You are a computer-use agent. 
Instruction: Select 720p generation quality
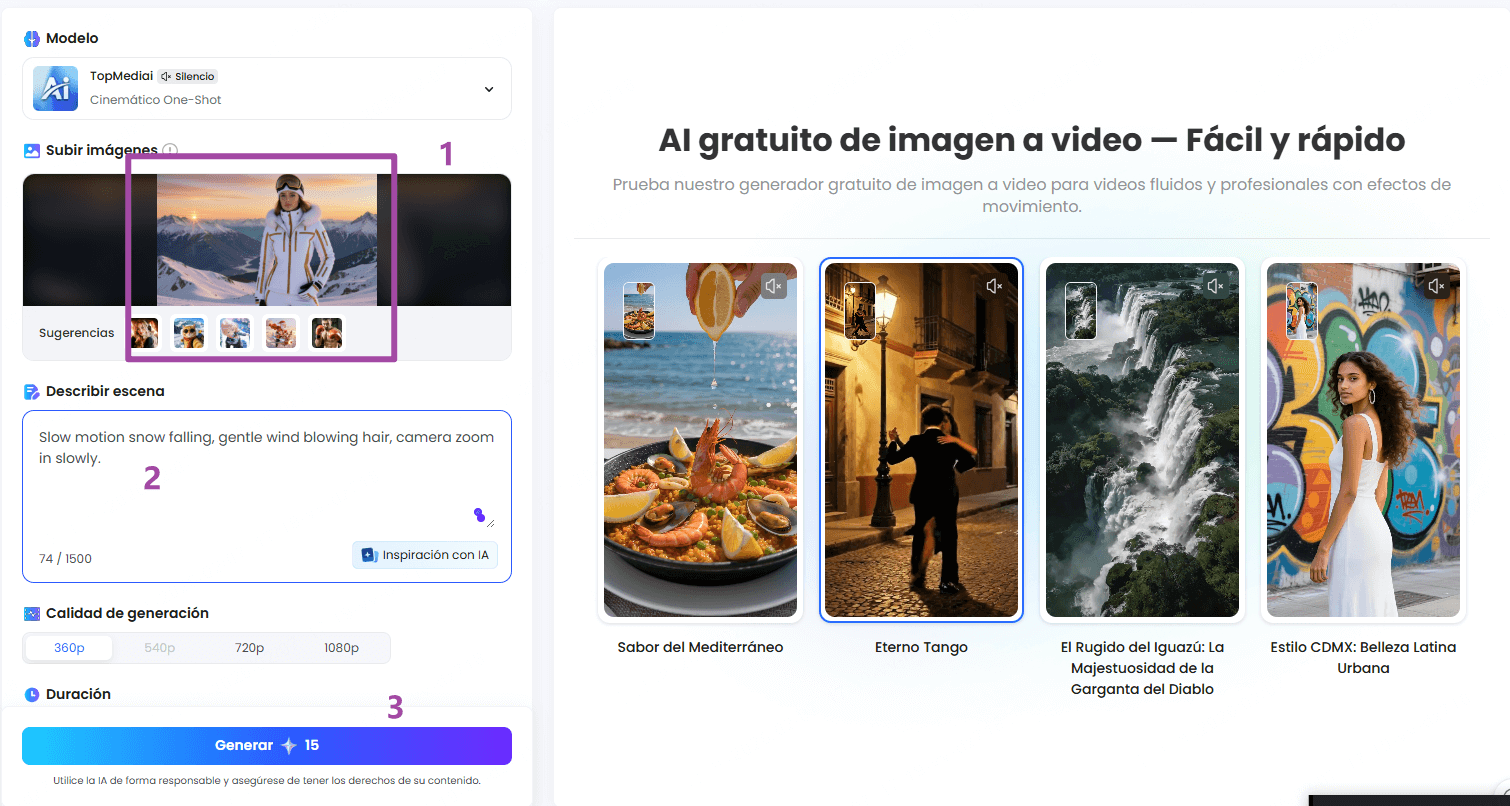250,647
